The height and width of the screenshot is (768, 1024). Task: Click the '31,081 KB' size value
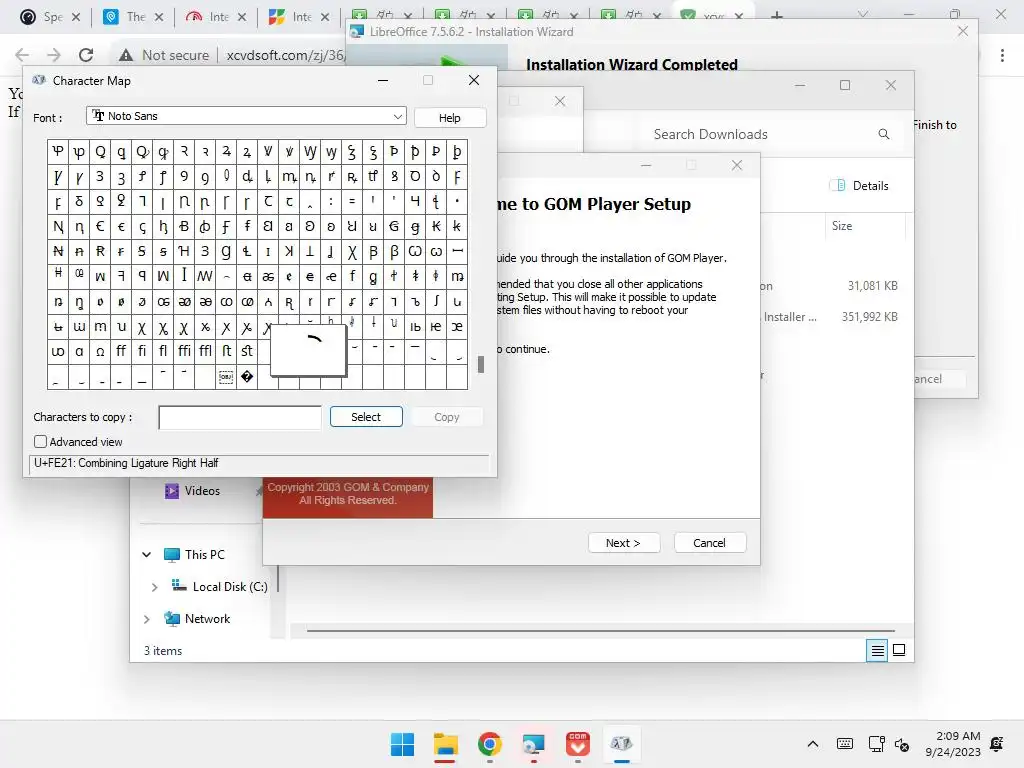(872, 285)
